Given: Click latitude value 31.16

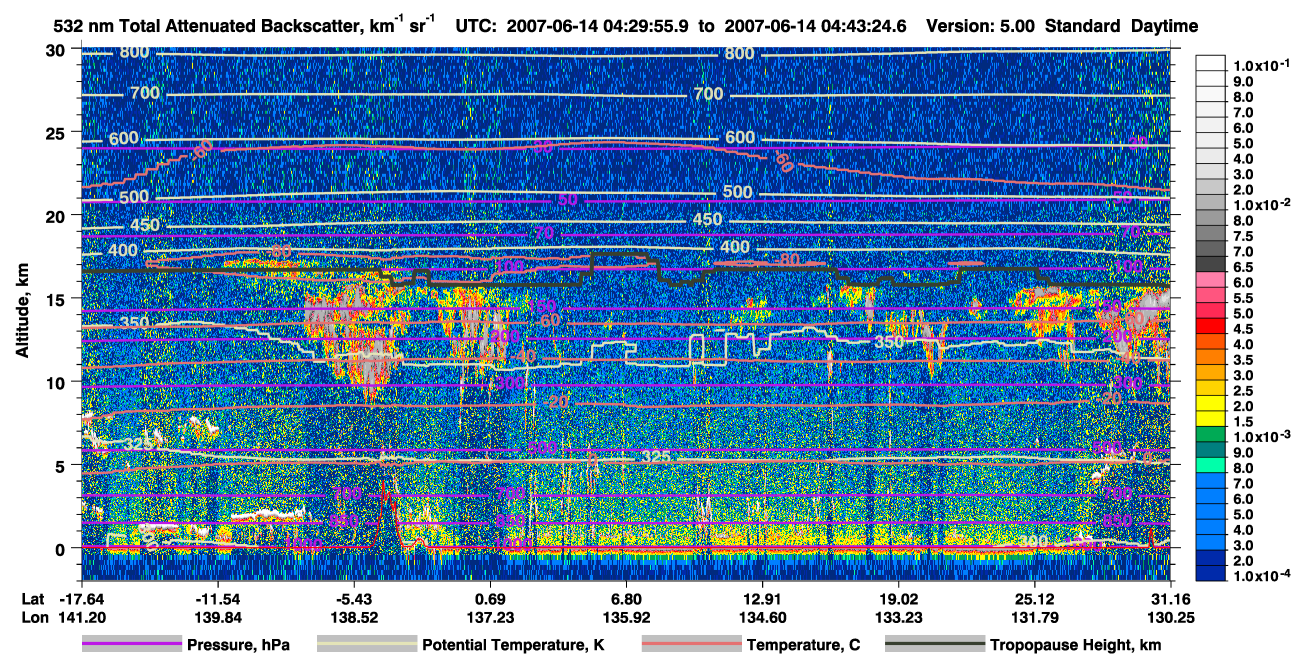Looking at the screenshot, I should tap(1169, 598).
